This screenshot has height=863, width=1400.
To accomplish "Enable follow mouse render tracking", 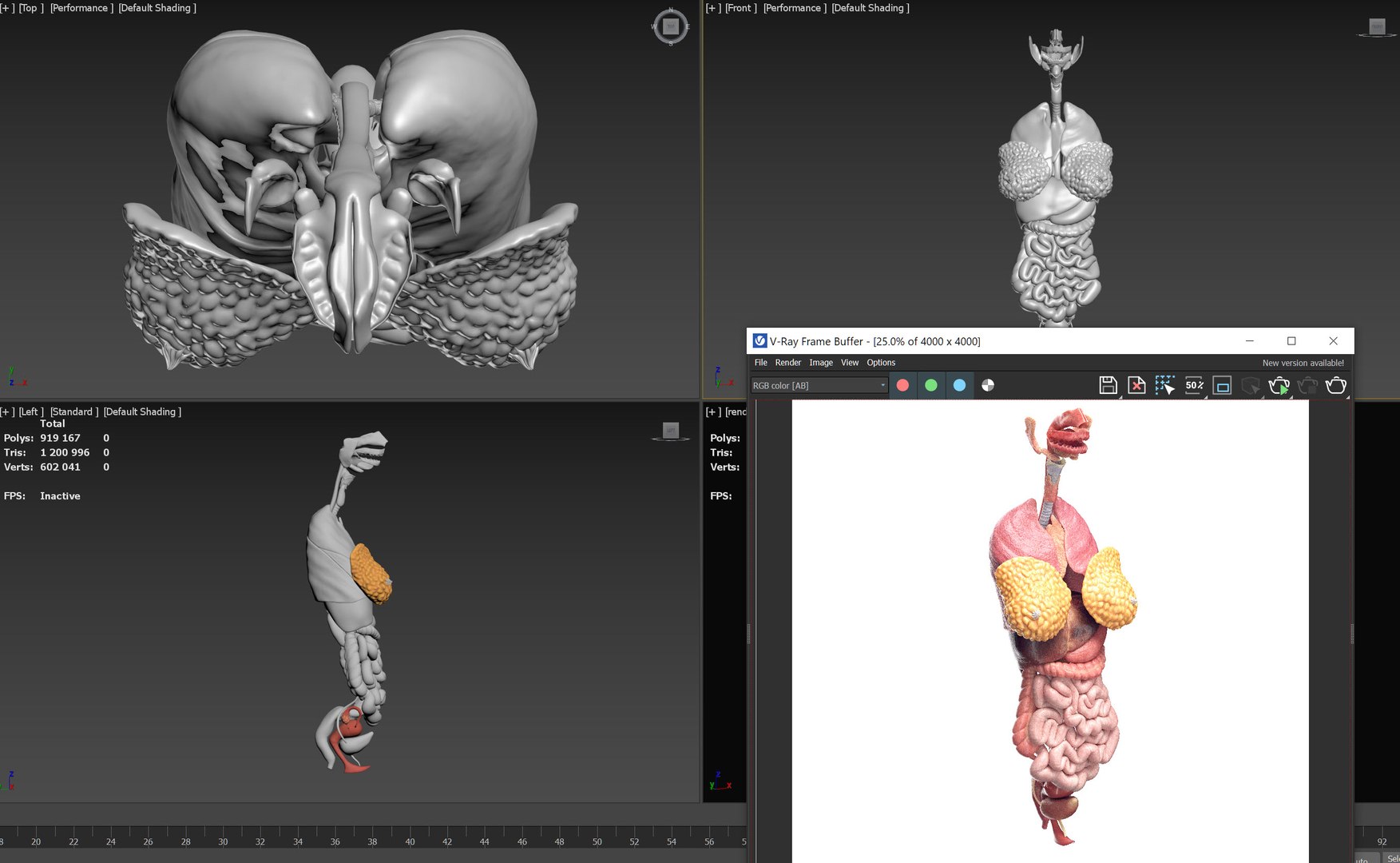I will (x=1165, y=385).
